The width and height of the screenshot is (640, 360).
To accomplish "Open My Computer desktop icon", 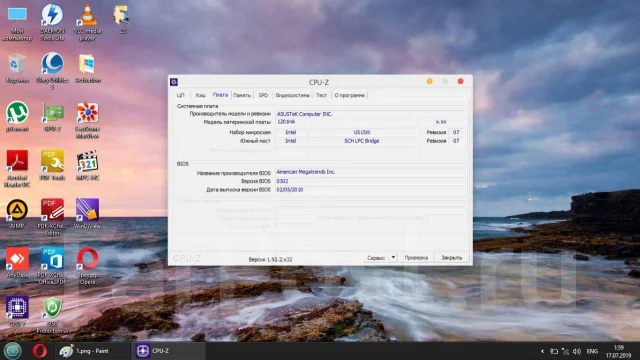I will 17,22.
